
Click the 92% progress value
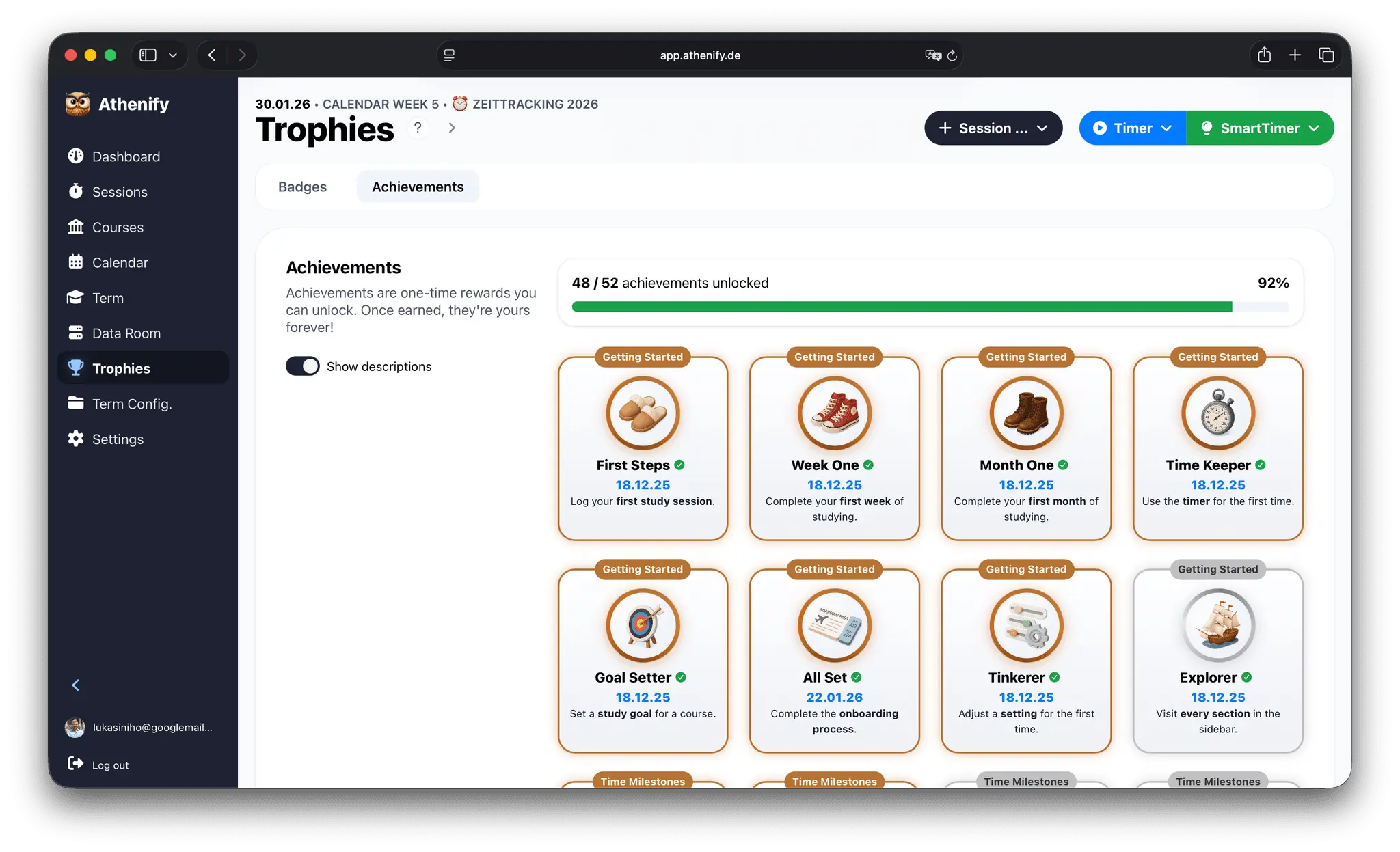(1274, 283)
